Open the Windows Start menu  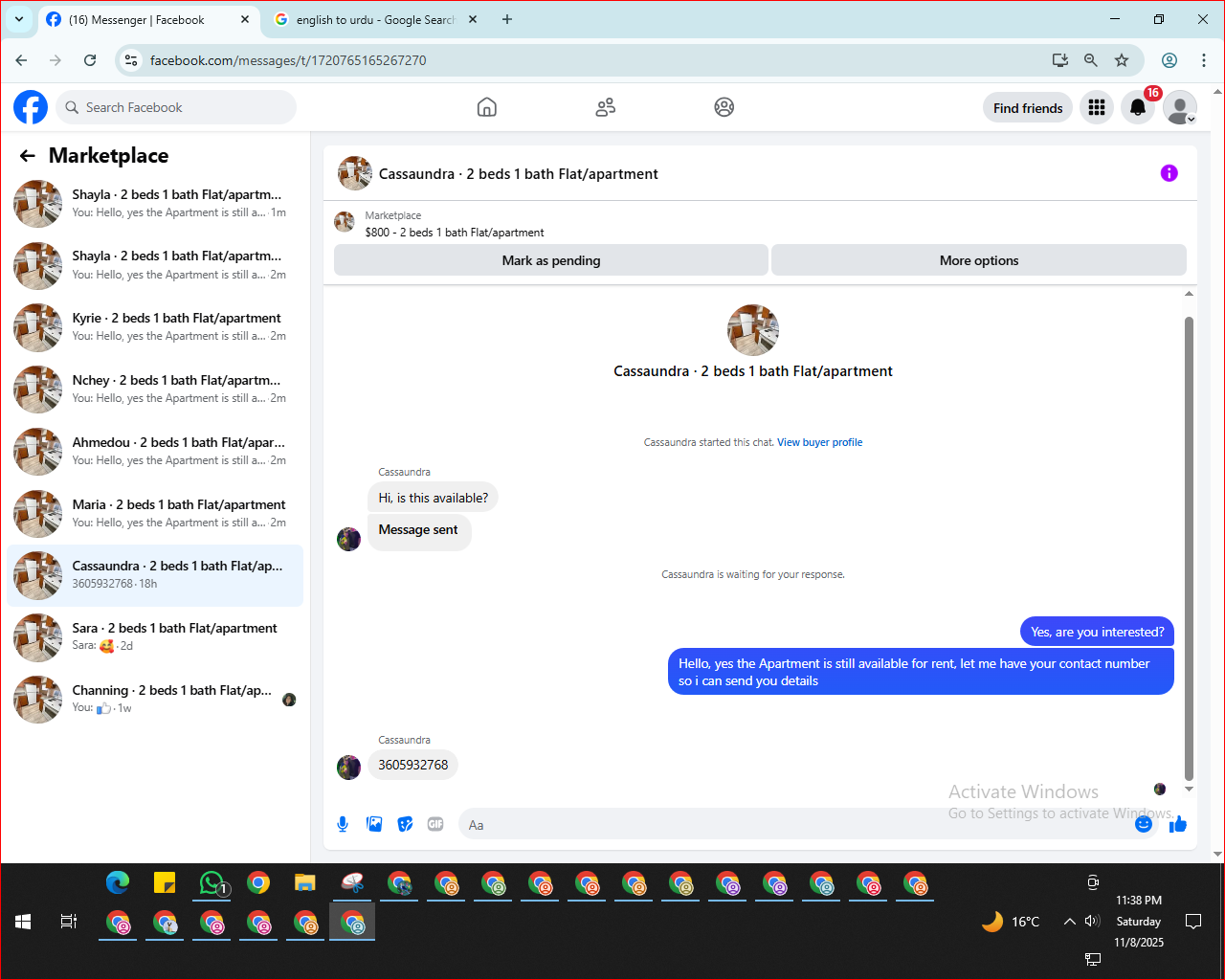tap(23, 922)
